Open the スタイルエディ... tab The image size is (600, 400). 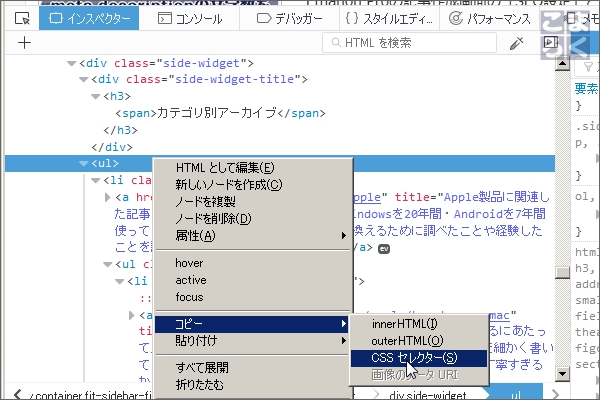tap(389, 18)
